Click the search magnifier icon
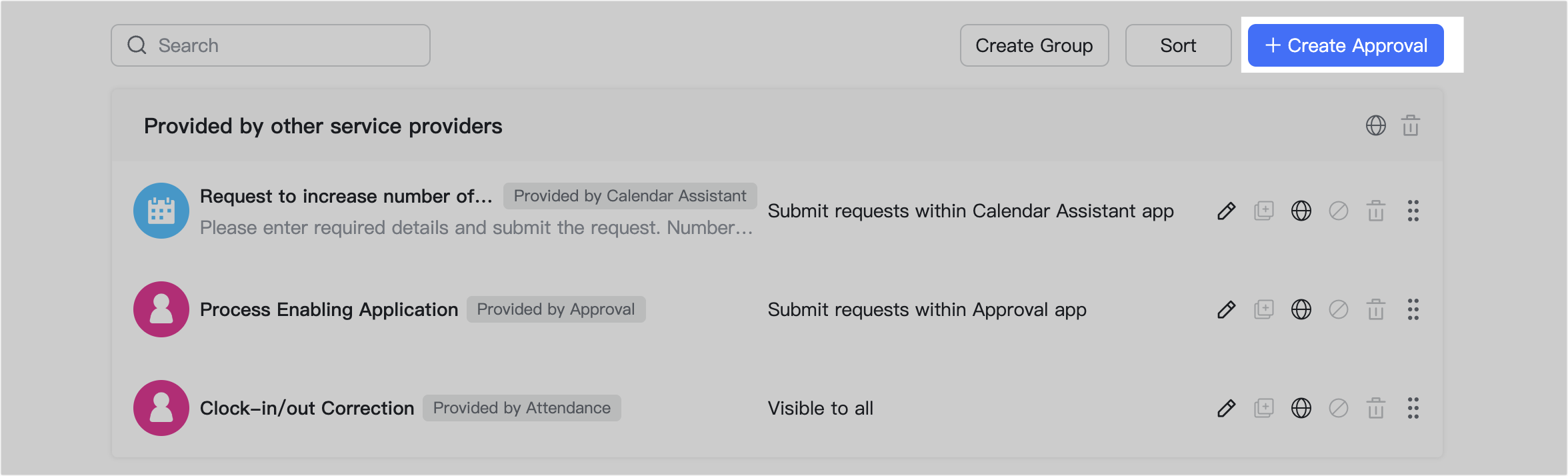This screenshot has width=1568, height=476. coord(137,45)
